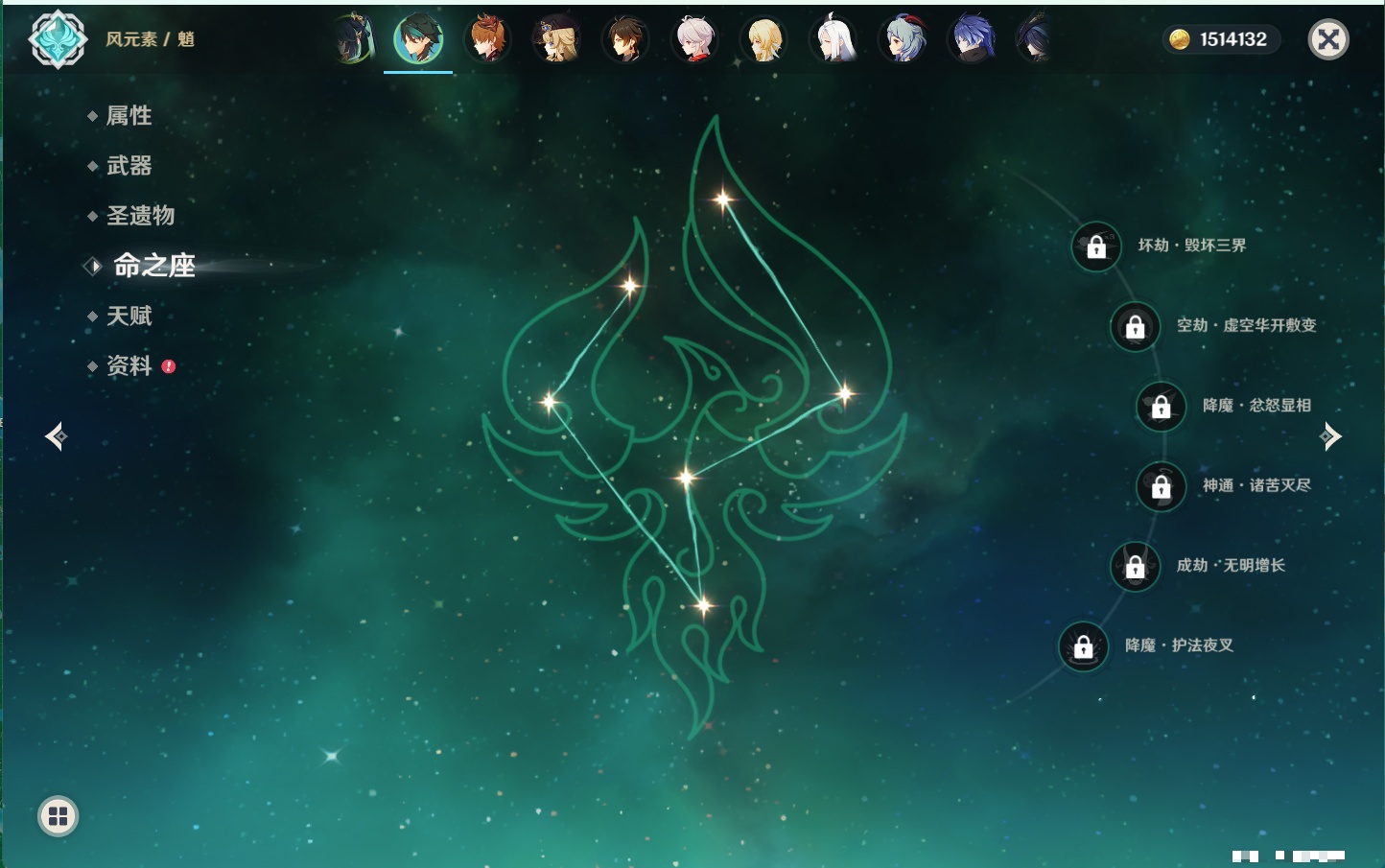This screenshot has height=868, width=1385.
Task: Select constellation 神通·诸苦灭尽
Action: pyautogui.click(x=1256, y=486)
